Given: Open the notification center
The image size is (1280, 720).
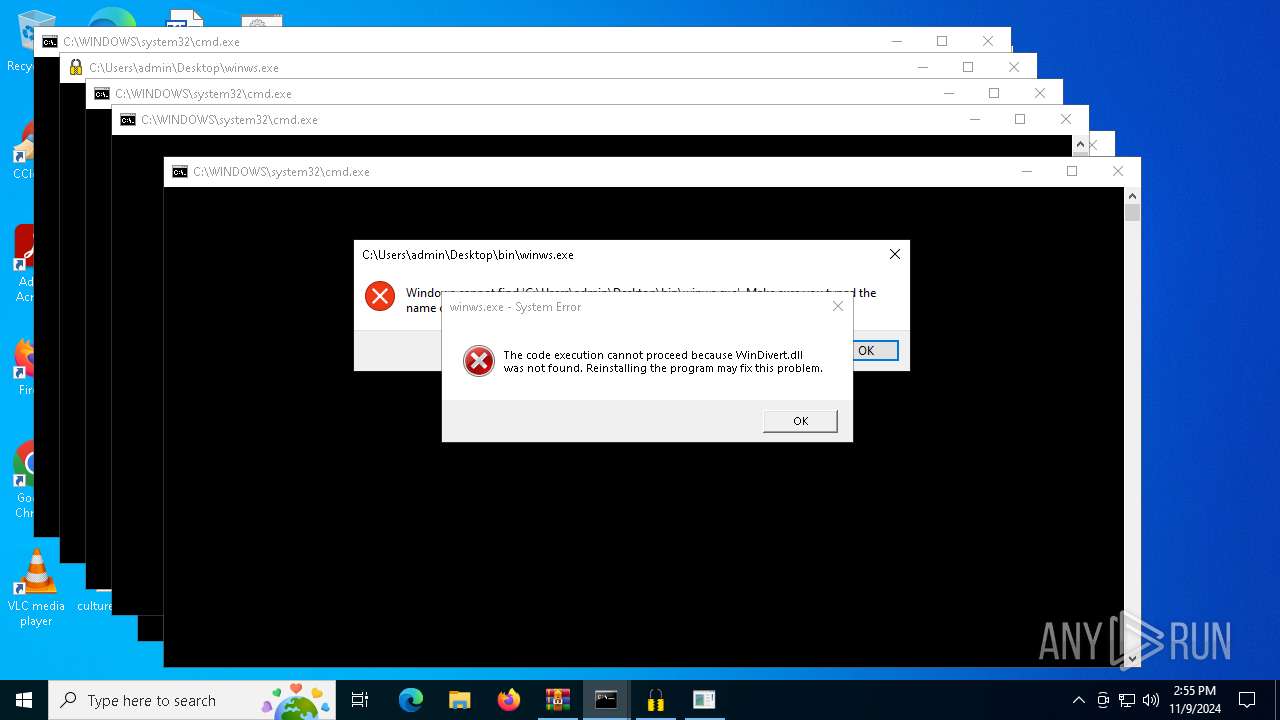Looking at the screenshot, I should 1247,700.
